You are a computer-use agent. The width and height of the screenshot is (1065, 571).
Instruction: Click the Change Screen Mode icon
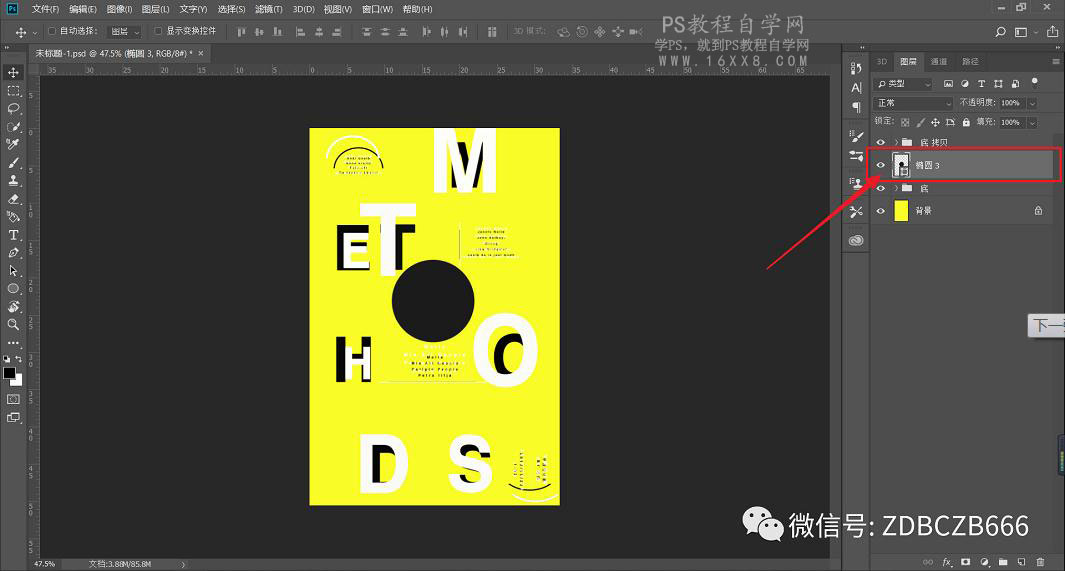[13, 418]
